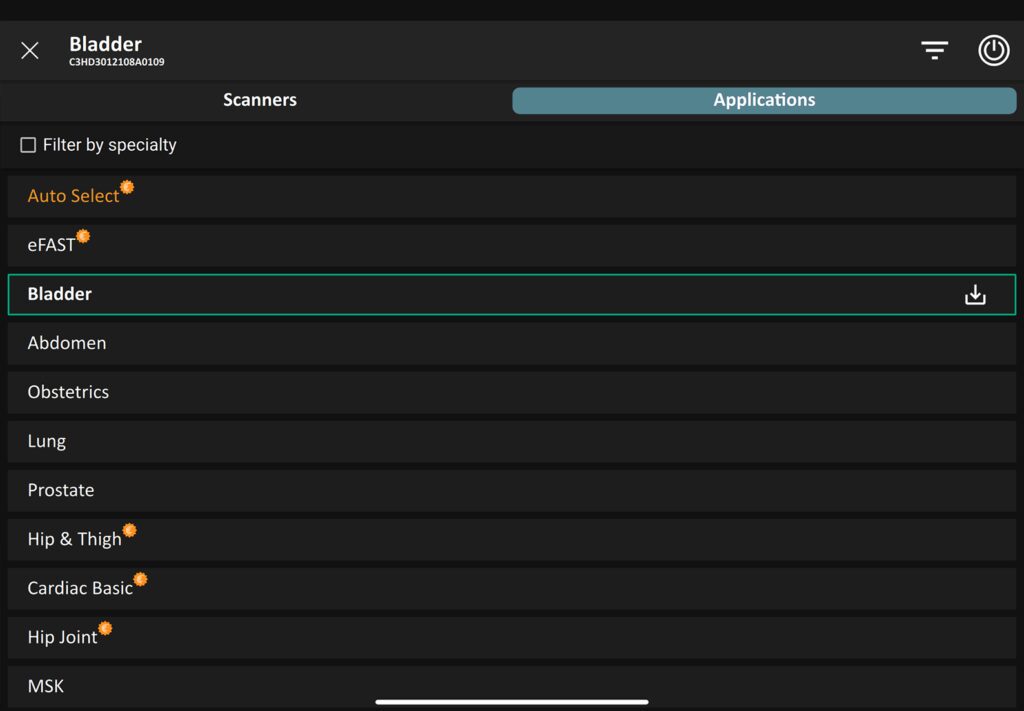
Task: Select the MSK application row
Action: point(46,686)
